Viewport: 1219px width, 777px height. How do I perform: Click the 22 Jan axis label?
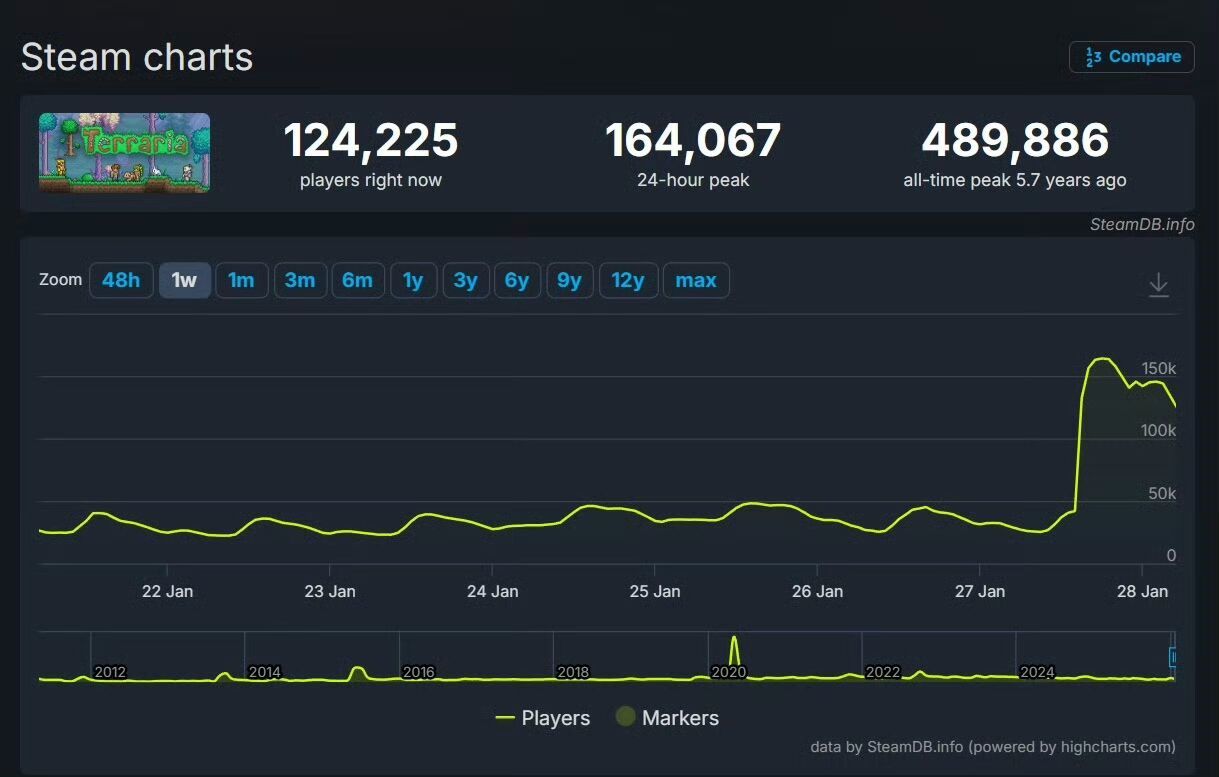pos(167,591)
